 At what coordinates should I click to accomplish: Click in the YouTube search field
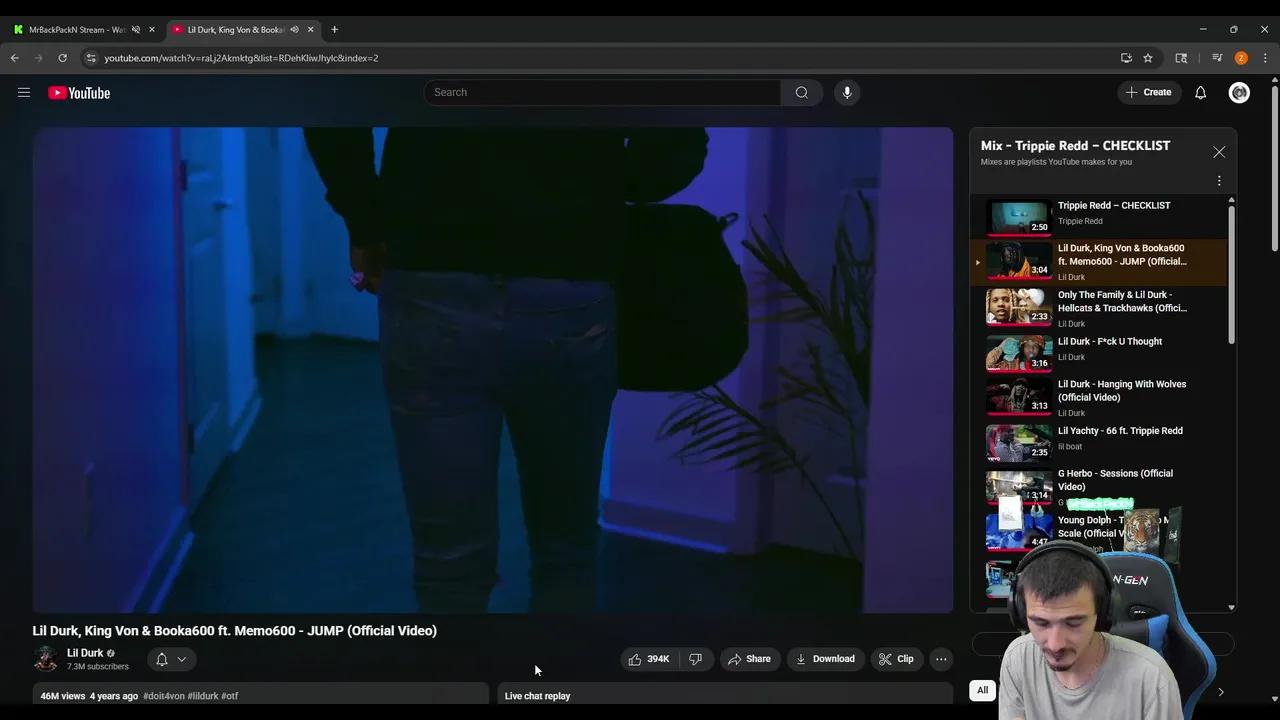(602, 92)
